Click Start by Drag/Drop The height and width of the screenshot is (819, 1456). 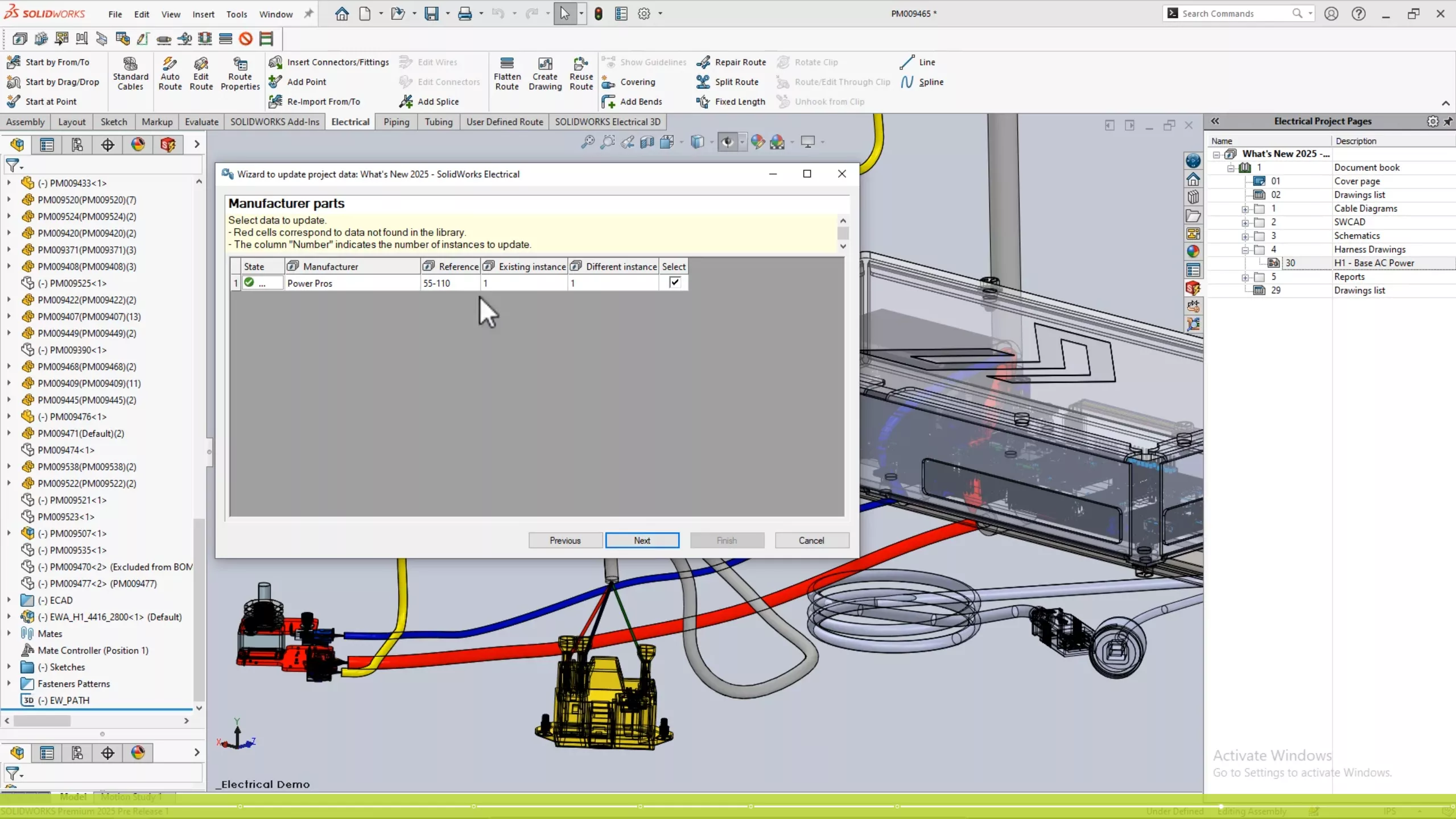tap(53, 82)
